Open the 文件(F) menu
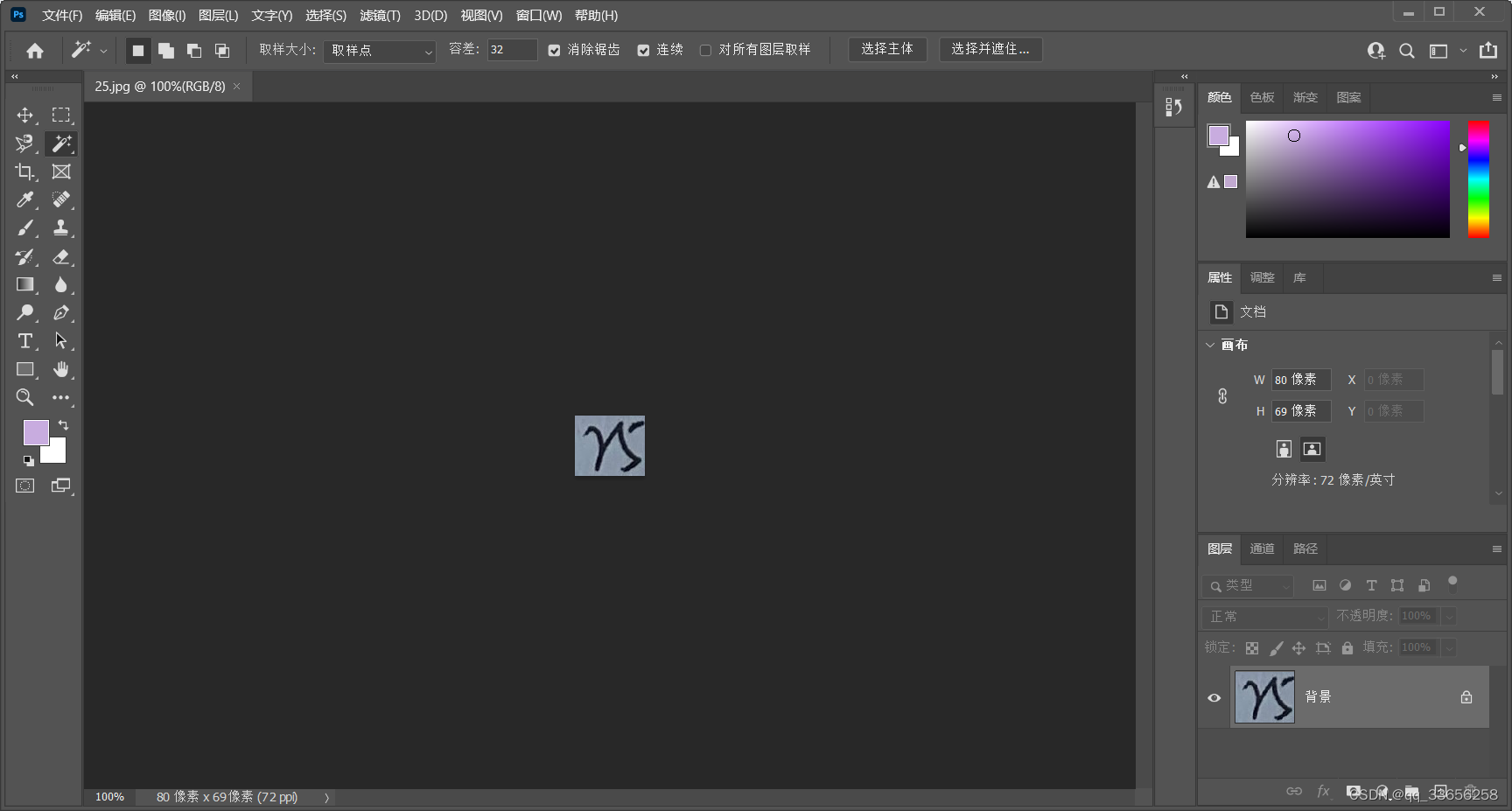The height and width of the screenshot is (811, 1512). (62, 15)
